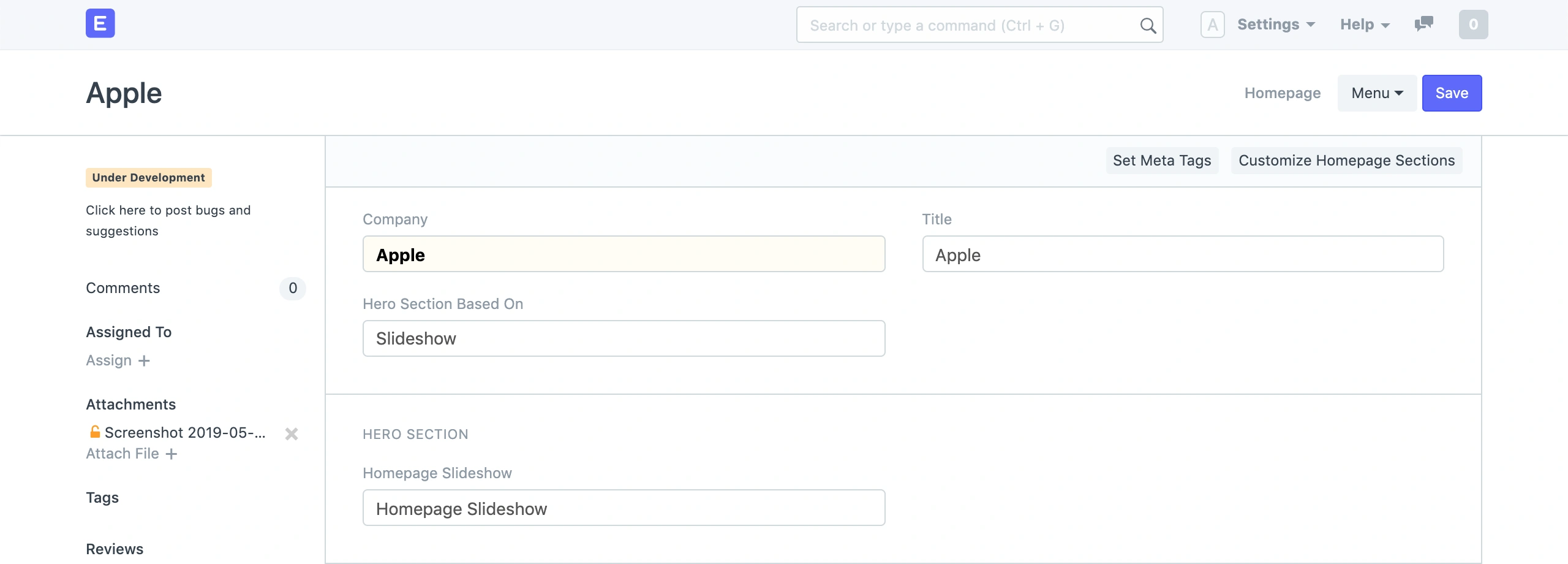Click Set Meta Tags button
1568x564 pixels.
point(1161,161)
